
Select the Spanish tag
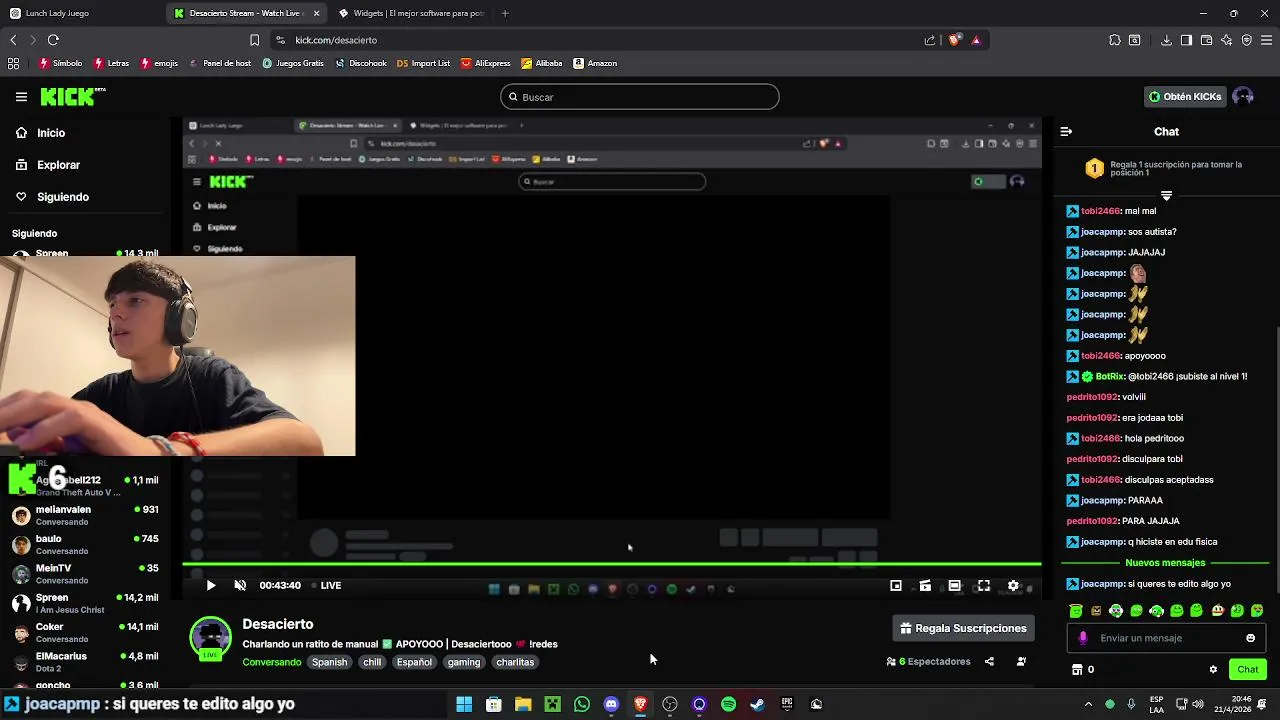(x=329, y=662)
